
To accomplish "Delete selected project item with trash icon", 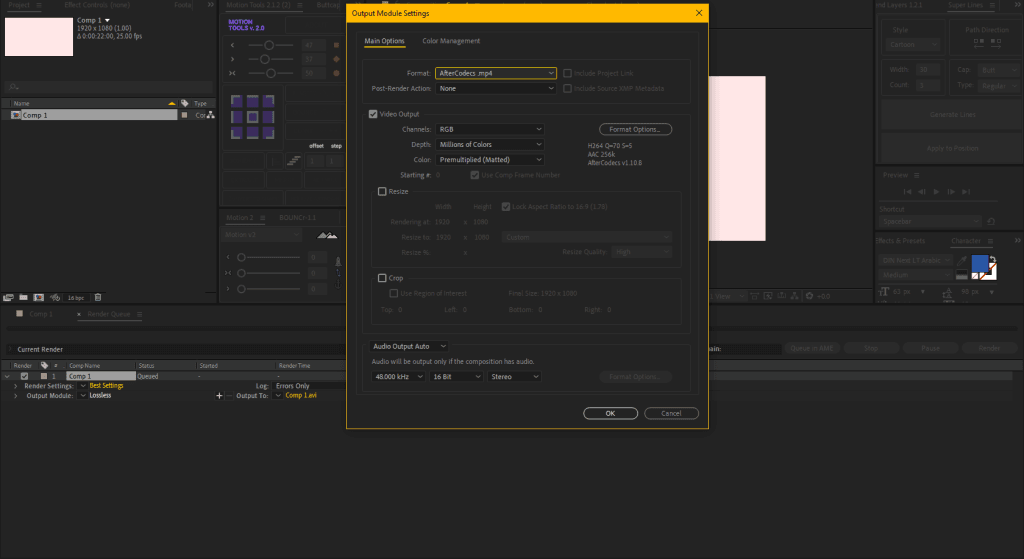I will pos(98,298).
